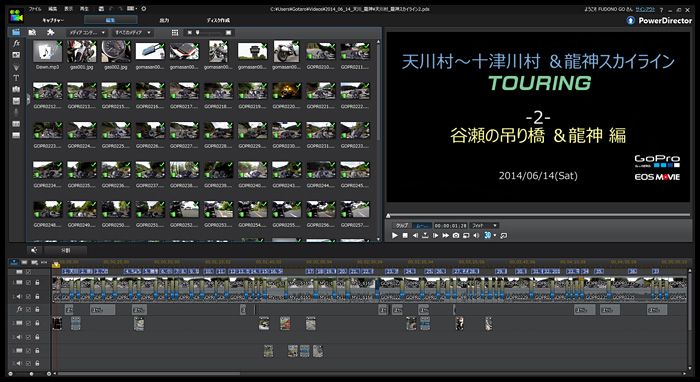Toggle audio track 2 enable checkbox
This screenshot has width=700, height=382.
[29, 337]
